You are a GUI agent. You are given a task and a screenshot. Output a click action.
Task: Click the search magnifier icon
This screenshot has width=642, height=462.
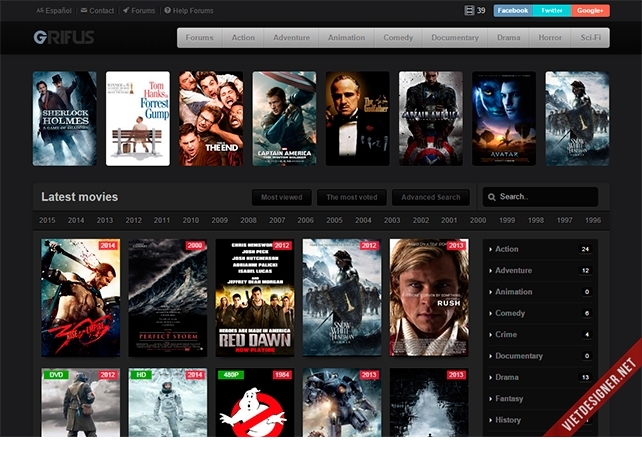[x=491, y=197]
